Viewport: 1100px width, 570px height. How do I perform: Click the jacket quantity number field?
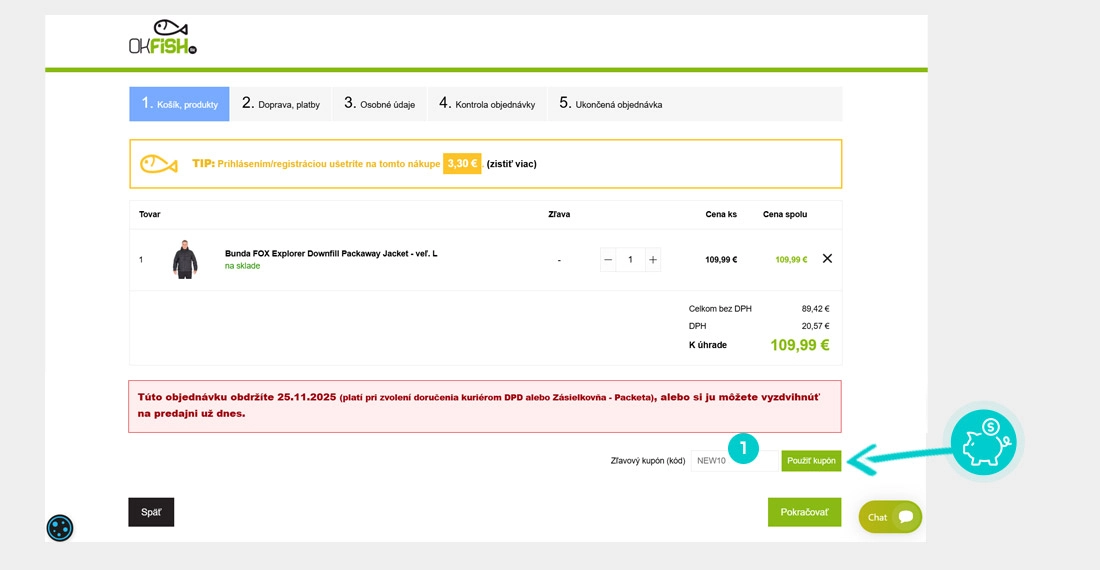pos(630,259)
